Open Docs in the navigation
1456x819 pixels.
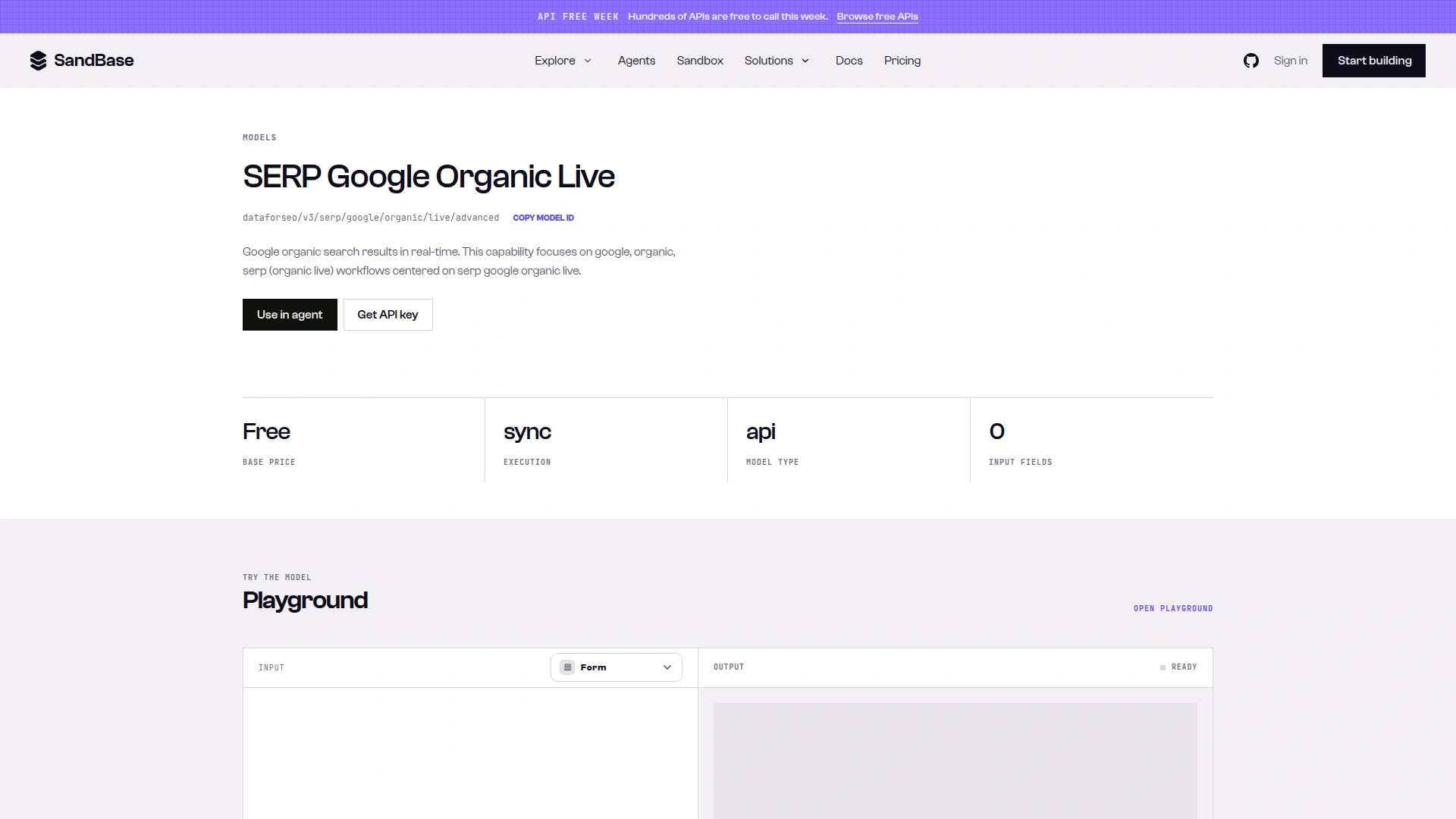coord(849,61)
